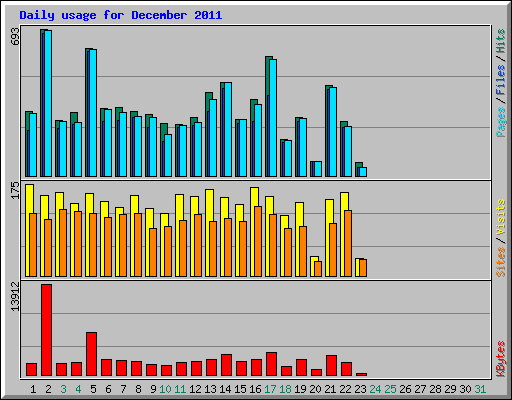Image resolution: width=512 pixels, height=400 pixels.
Task: Click the orange sites bar for day 22
Action: tap(348, 243)
